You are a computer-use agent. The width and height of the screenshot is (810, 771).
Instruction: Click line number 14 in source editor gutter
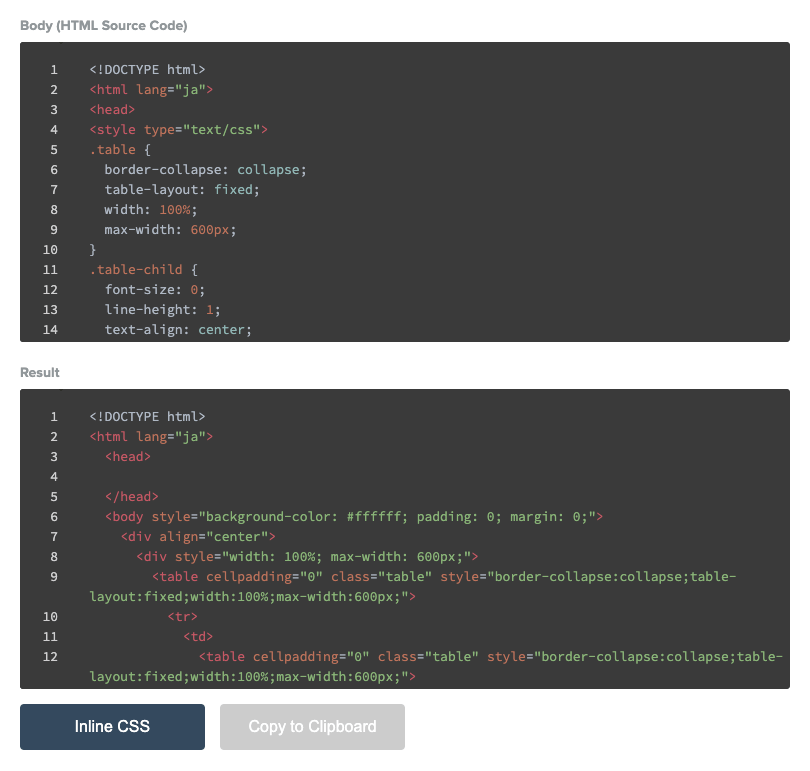point(50,329)
